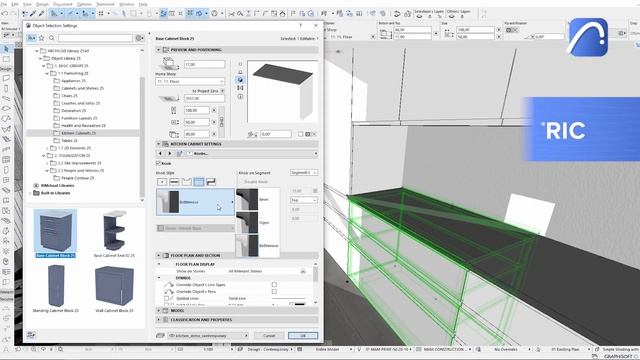Select the highlighted fourth knob style icon
This screenshot has width=640, height=360.
tap(199, 182)
